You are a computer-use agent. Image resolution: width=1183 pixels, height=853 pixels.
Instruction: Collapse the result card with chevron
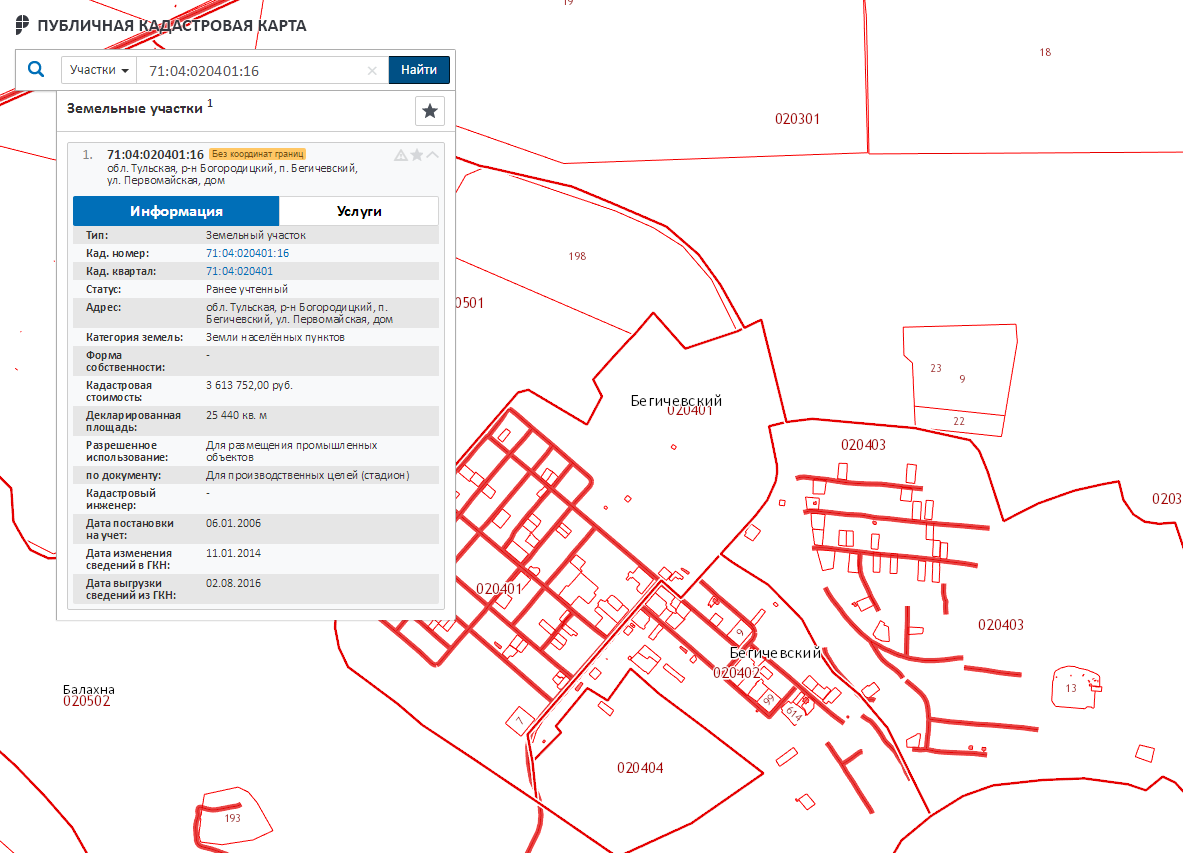433,155
